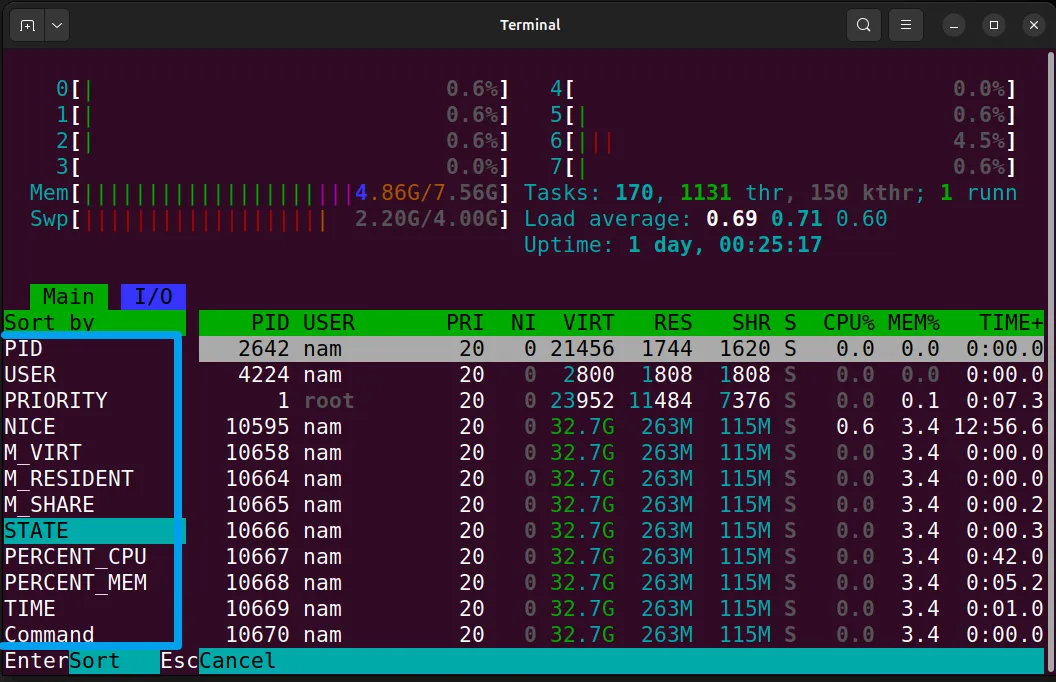Select the root process PID 1

coord(621,401)
